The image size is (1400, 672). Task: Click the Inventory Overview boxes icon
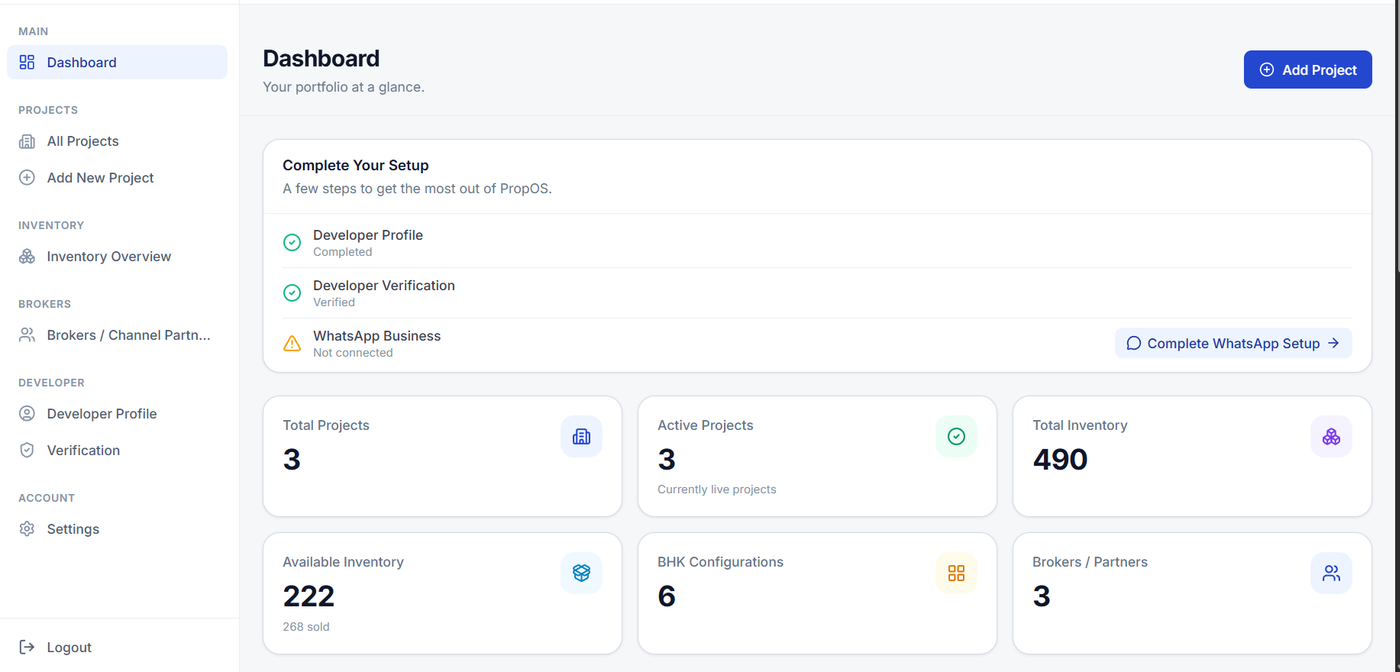tap(27, 256)
